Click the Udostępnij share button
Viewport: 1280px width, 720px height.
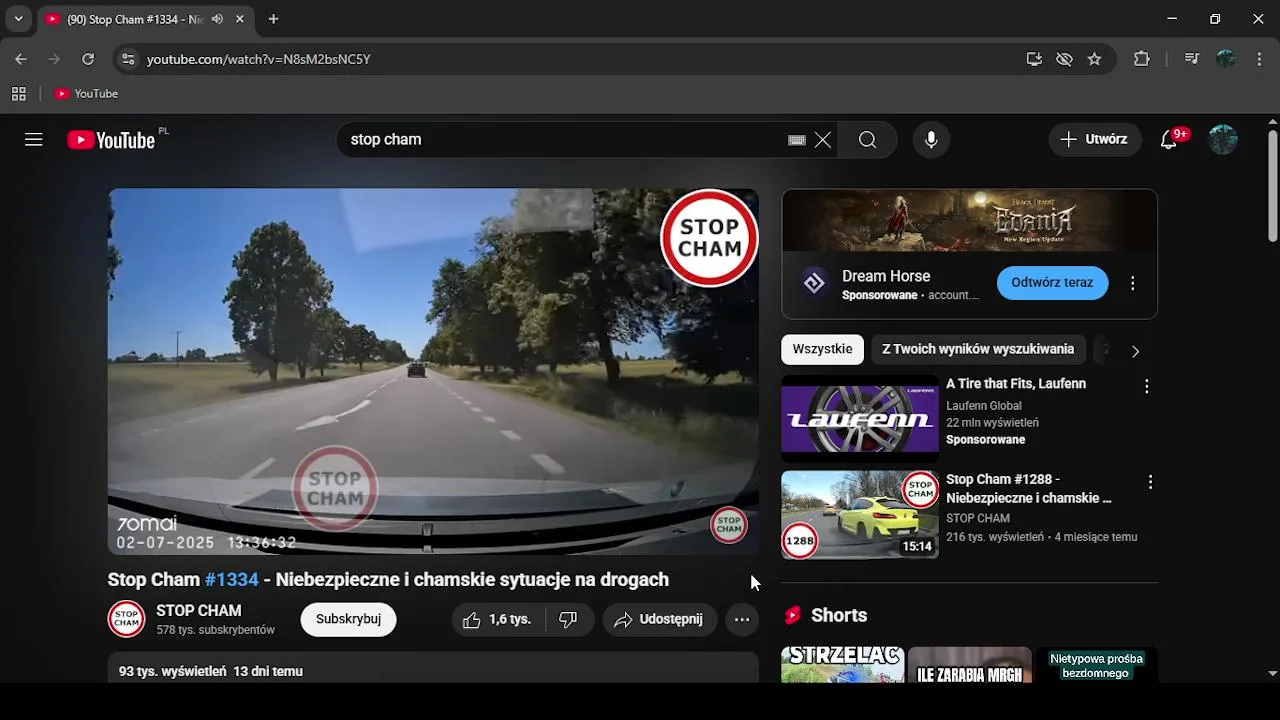pos(659,620)
